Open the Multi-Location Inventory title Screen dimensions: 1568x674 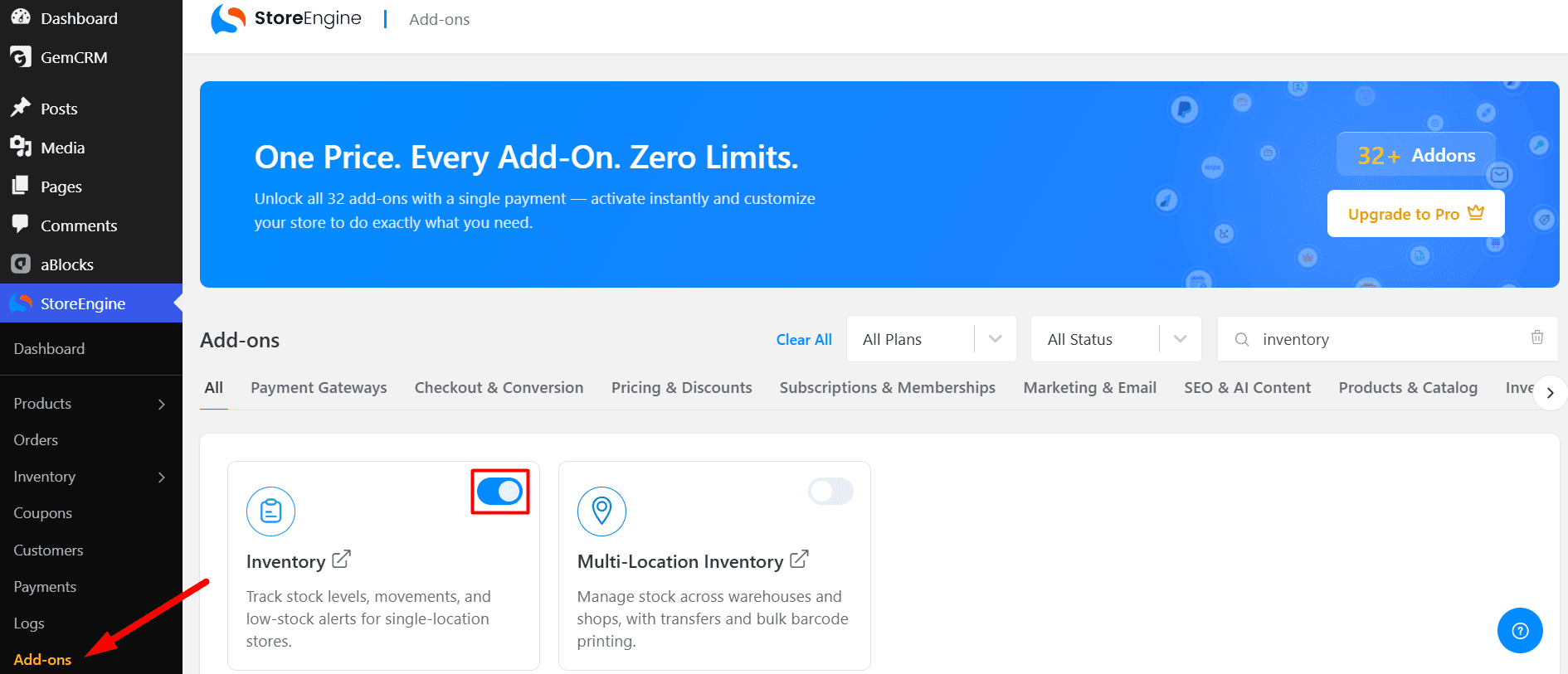680,561
